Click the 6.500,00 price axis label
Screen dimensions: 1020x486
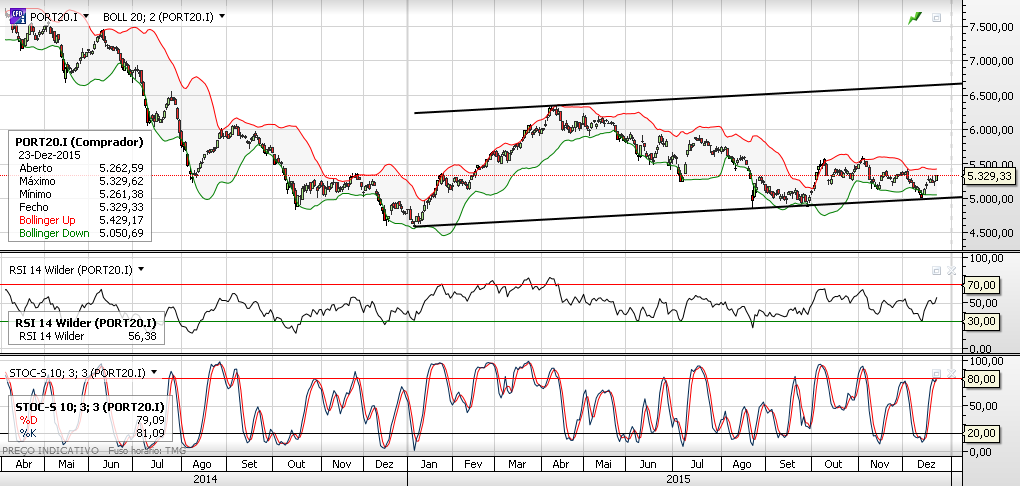(991, 96)
